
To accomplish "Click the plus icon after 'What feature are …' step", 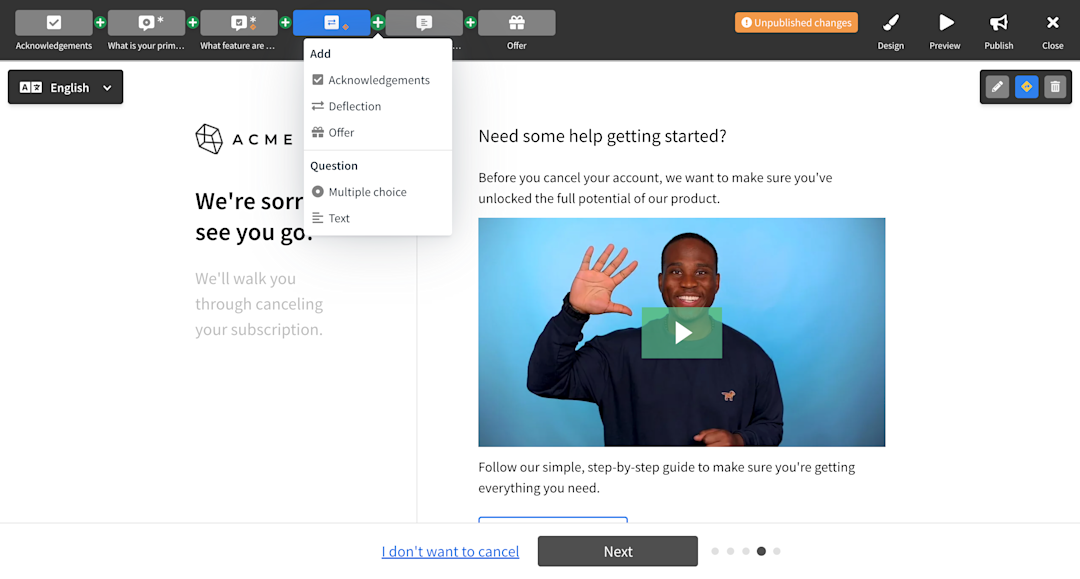I will point(285,23).
